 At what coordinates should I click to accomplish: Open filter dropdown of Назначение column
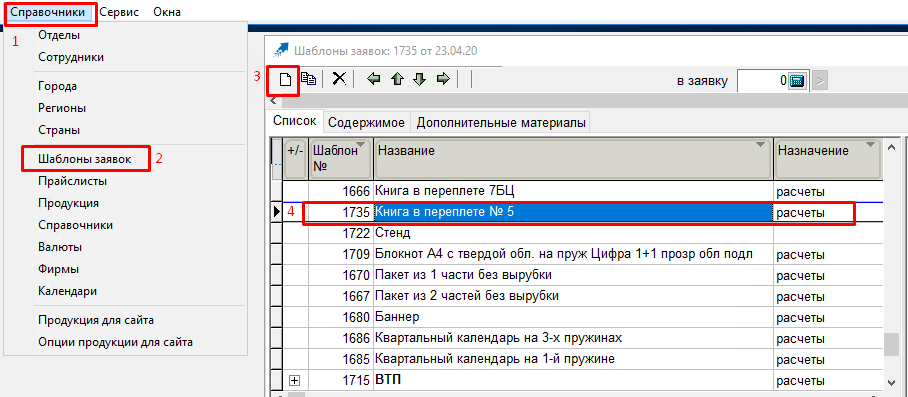pos(870,145)
